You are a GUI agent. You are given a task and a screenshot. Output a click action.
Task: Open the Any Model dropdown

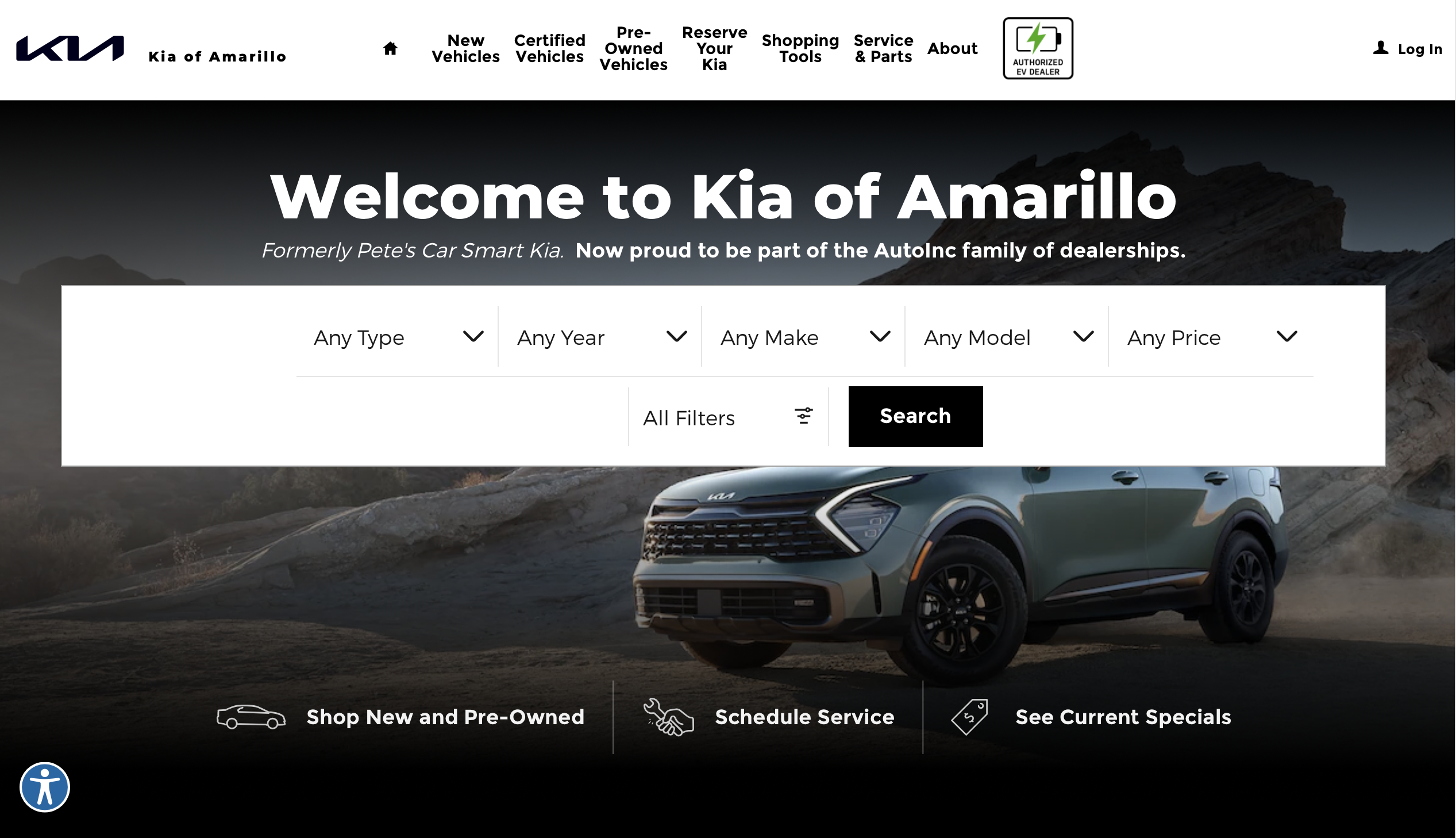1007,337
